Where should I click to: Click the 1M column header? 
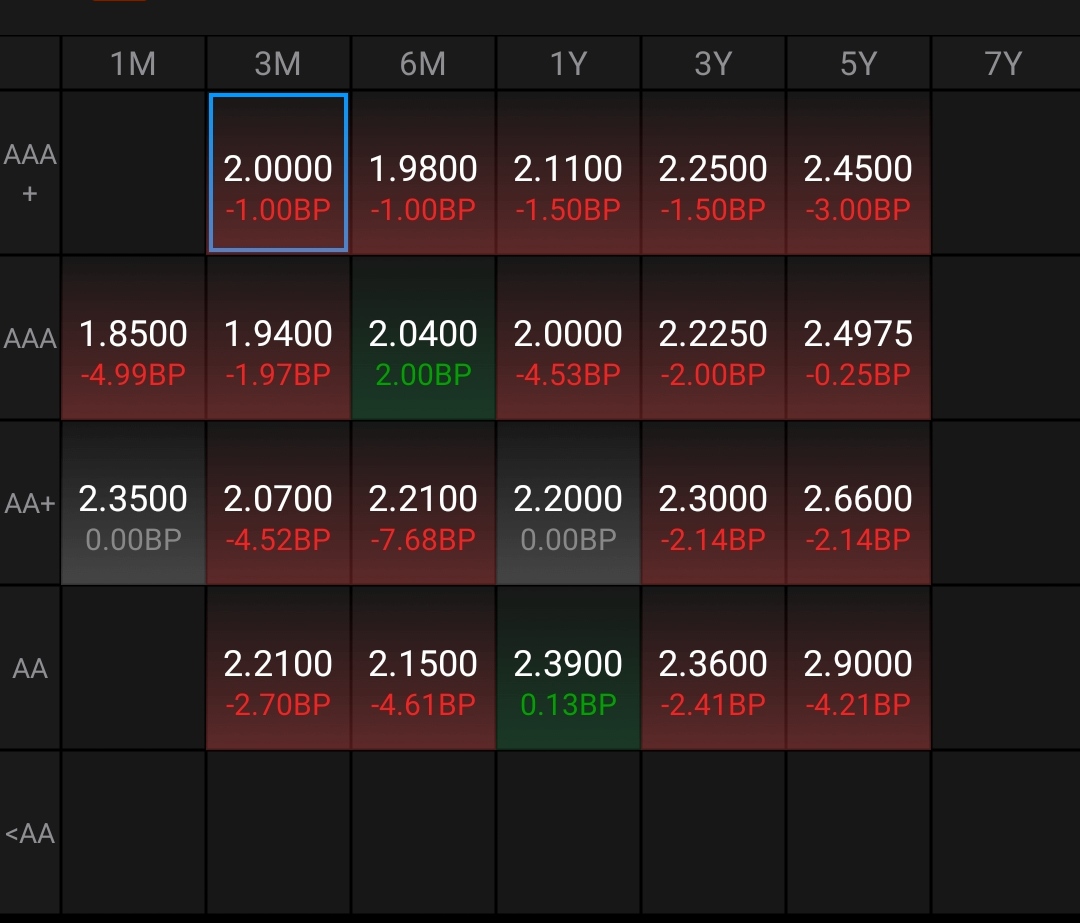133,64
